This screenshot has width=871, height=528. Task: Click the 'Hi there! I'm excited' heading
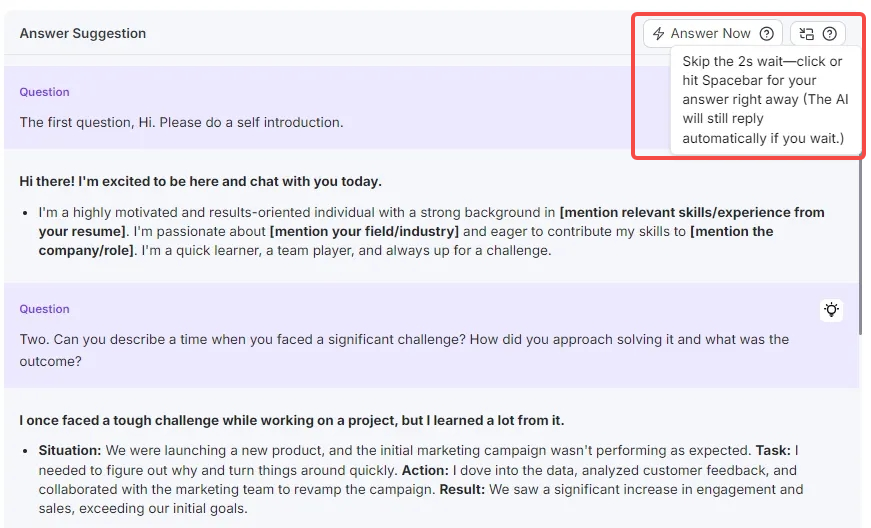click(x=200, y=181)
